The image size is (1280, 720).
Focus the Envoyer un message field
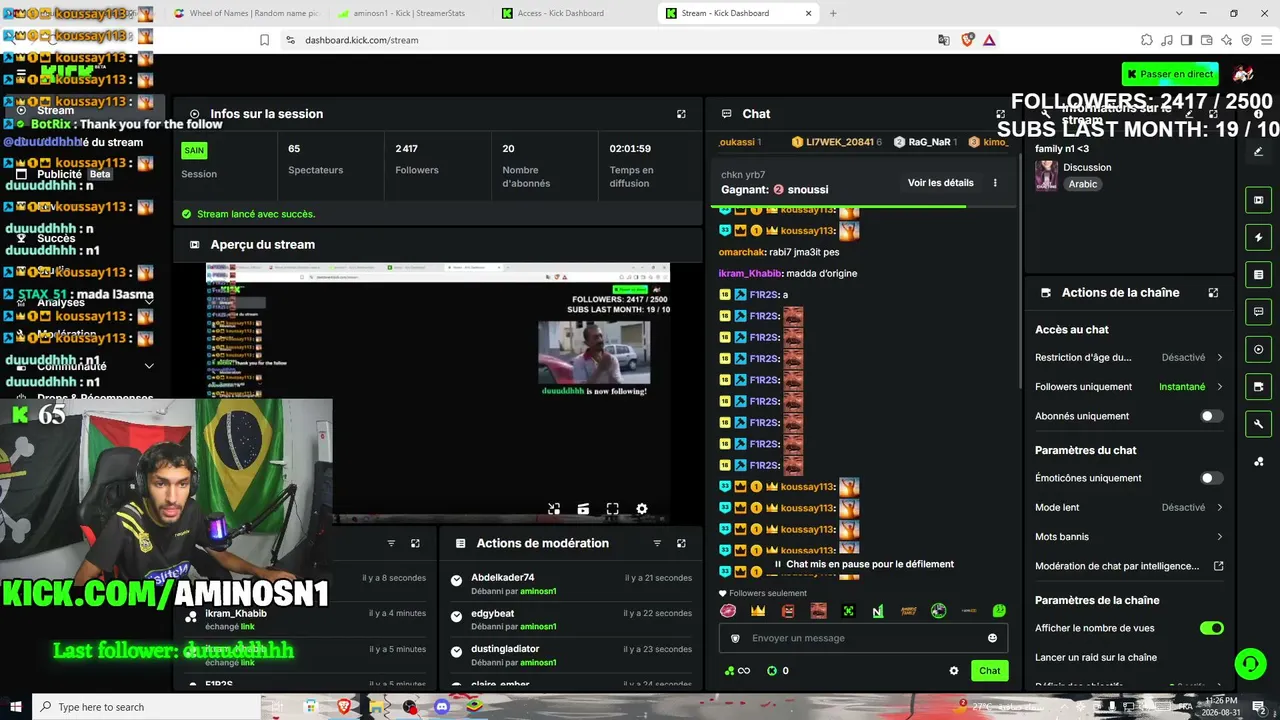(865, 638)
